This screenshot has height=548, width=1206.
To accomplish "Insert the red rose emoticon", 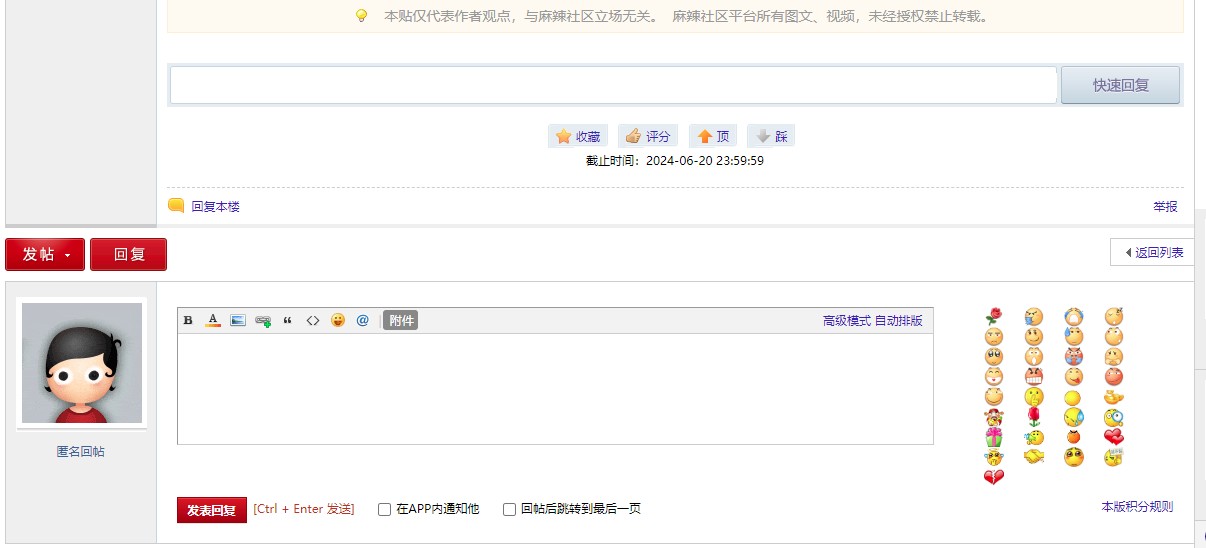I will (x=994, y=317).
